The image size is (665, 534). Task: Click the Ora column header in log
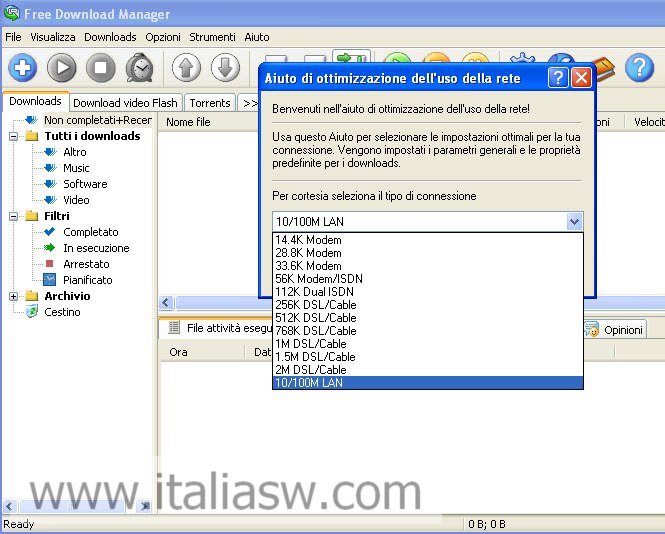pos(202,352)
